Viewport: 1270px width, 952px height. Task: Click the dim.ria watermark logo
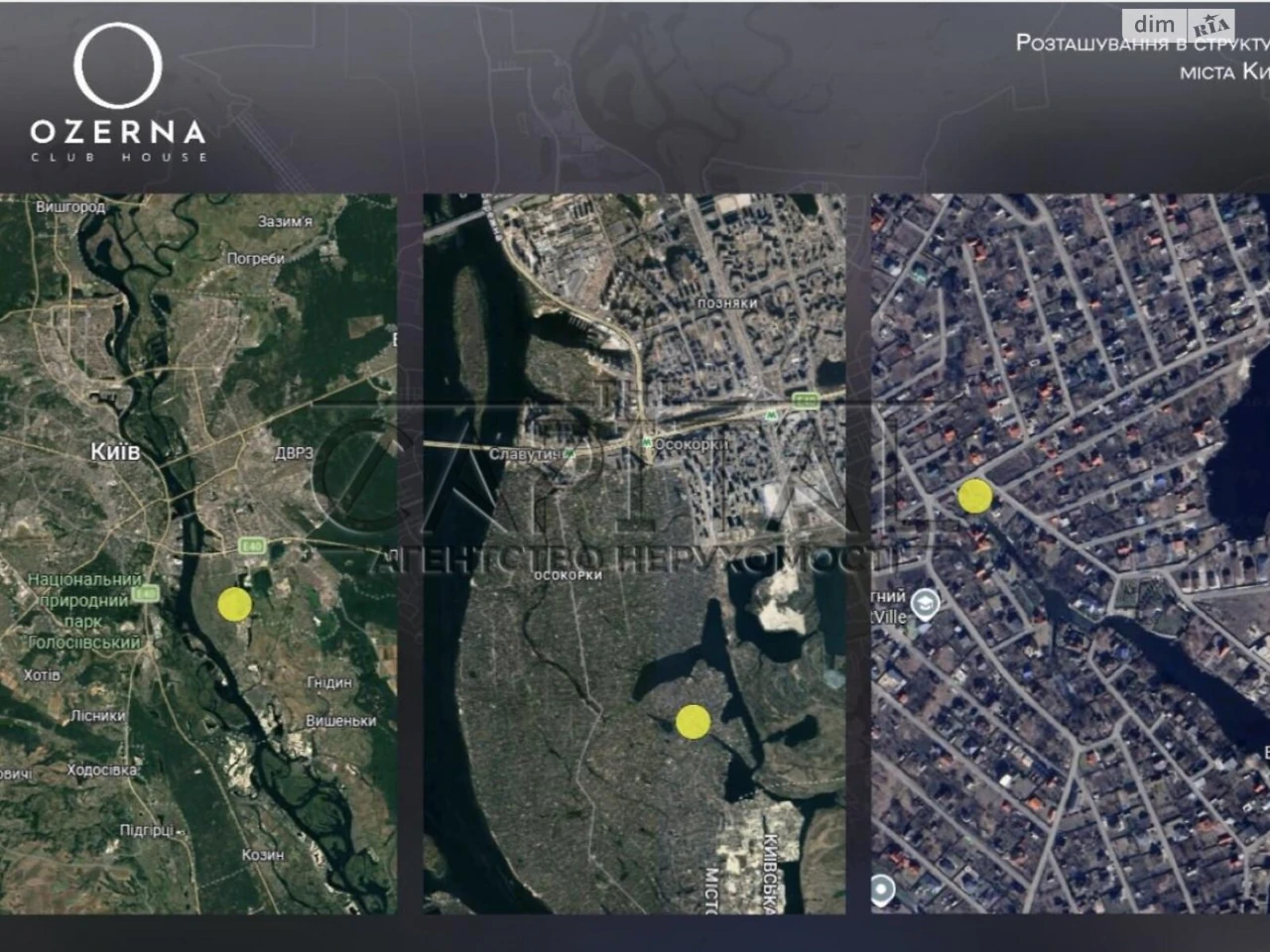coord(1179,25)
